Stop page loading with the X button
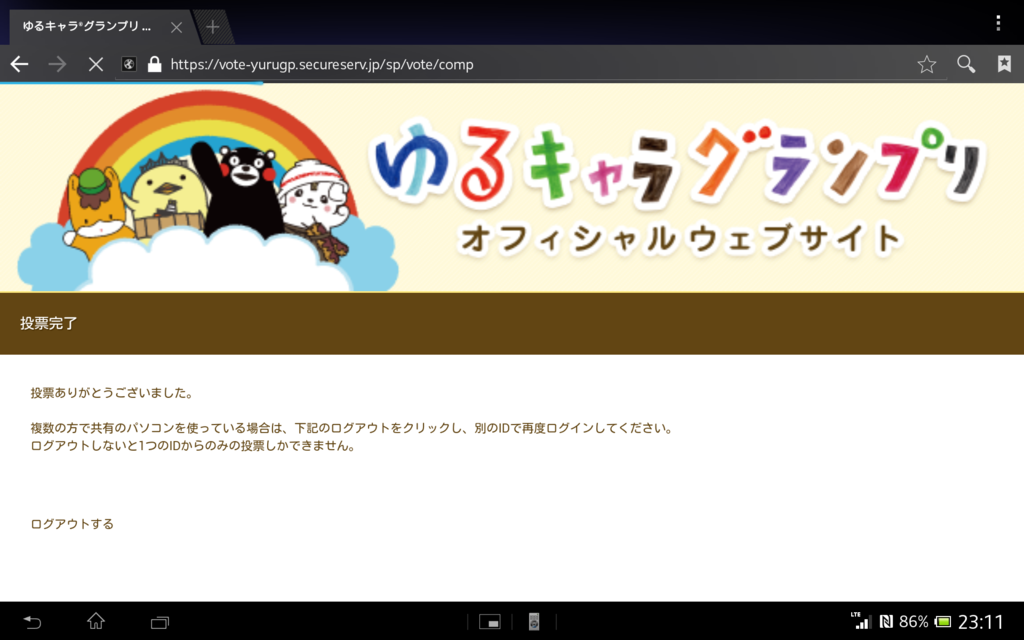 [x=95, y=64]
